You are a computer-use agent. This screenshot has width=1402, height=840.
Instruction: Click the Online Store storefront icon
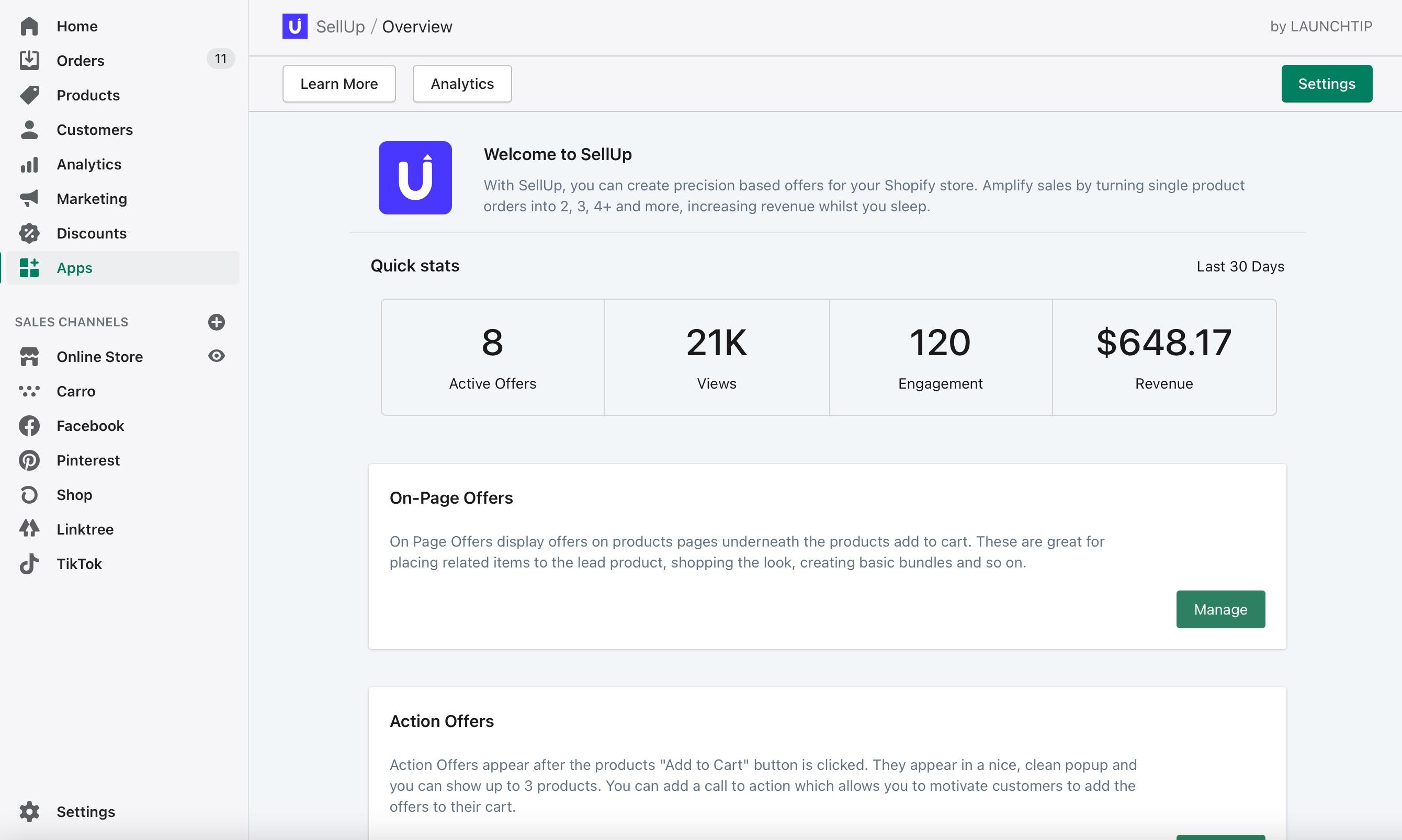pos(29,357)
